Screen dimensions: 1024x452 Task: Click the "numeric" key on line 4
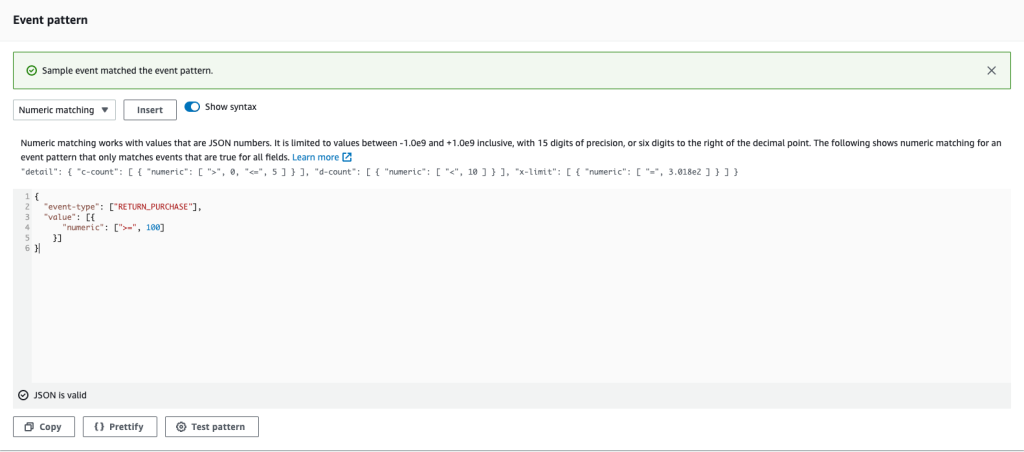85,227
